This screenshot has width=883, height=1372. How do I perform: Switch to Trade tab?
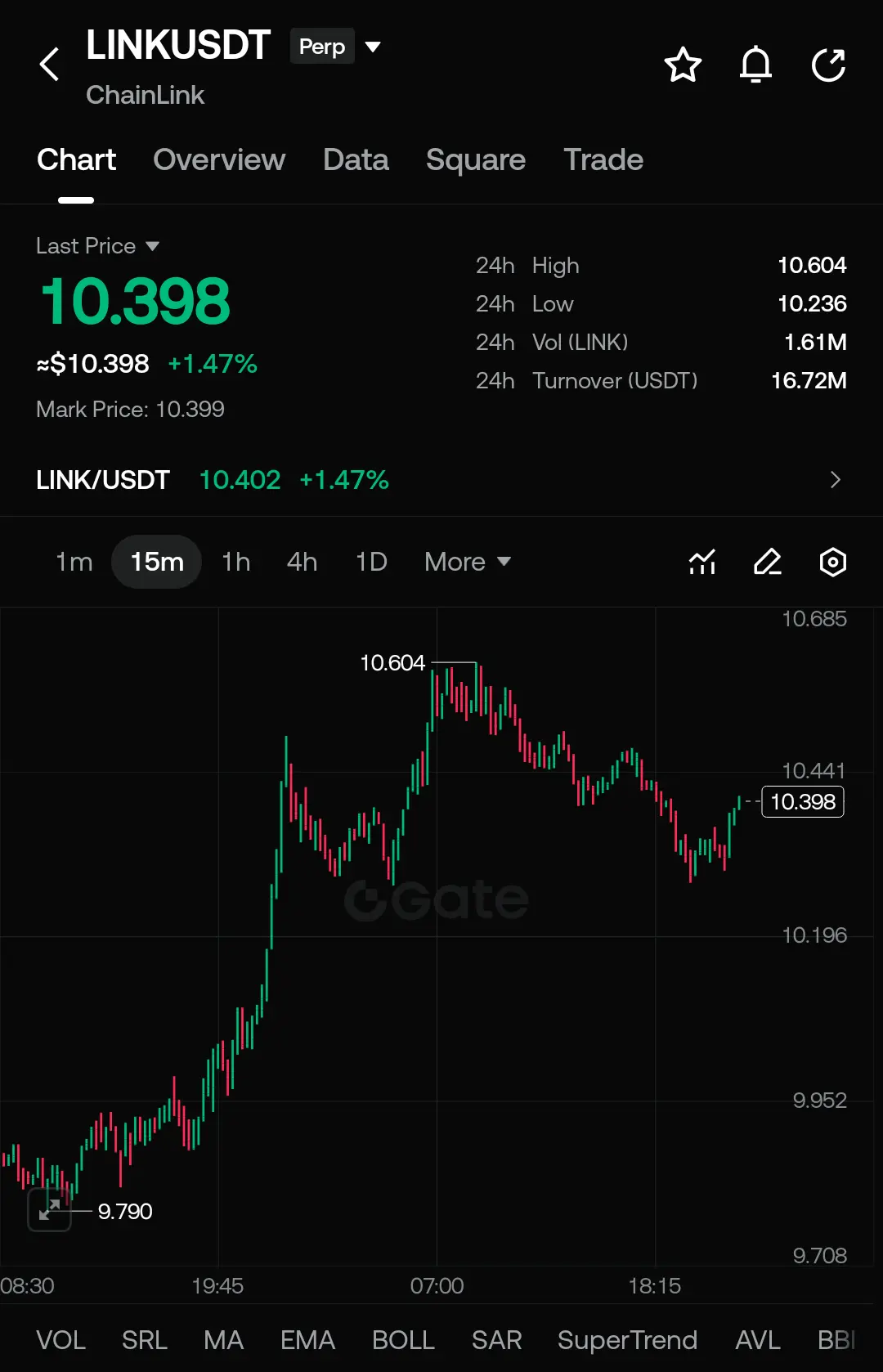pos(603,159)
